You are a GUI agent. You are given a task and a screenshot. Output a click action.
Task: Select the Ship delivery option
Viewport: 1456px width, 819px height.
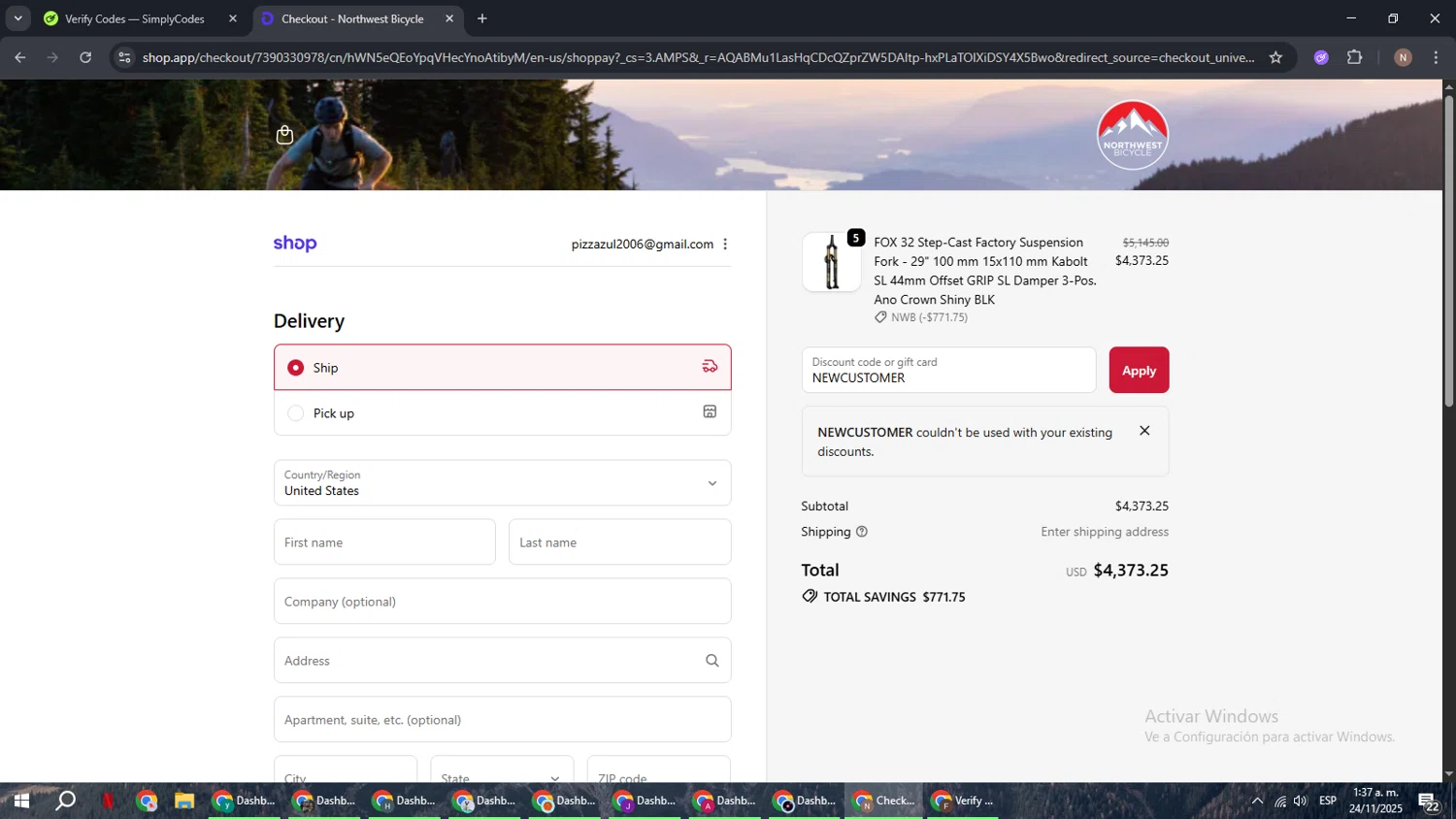[503, 368]
